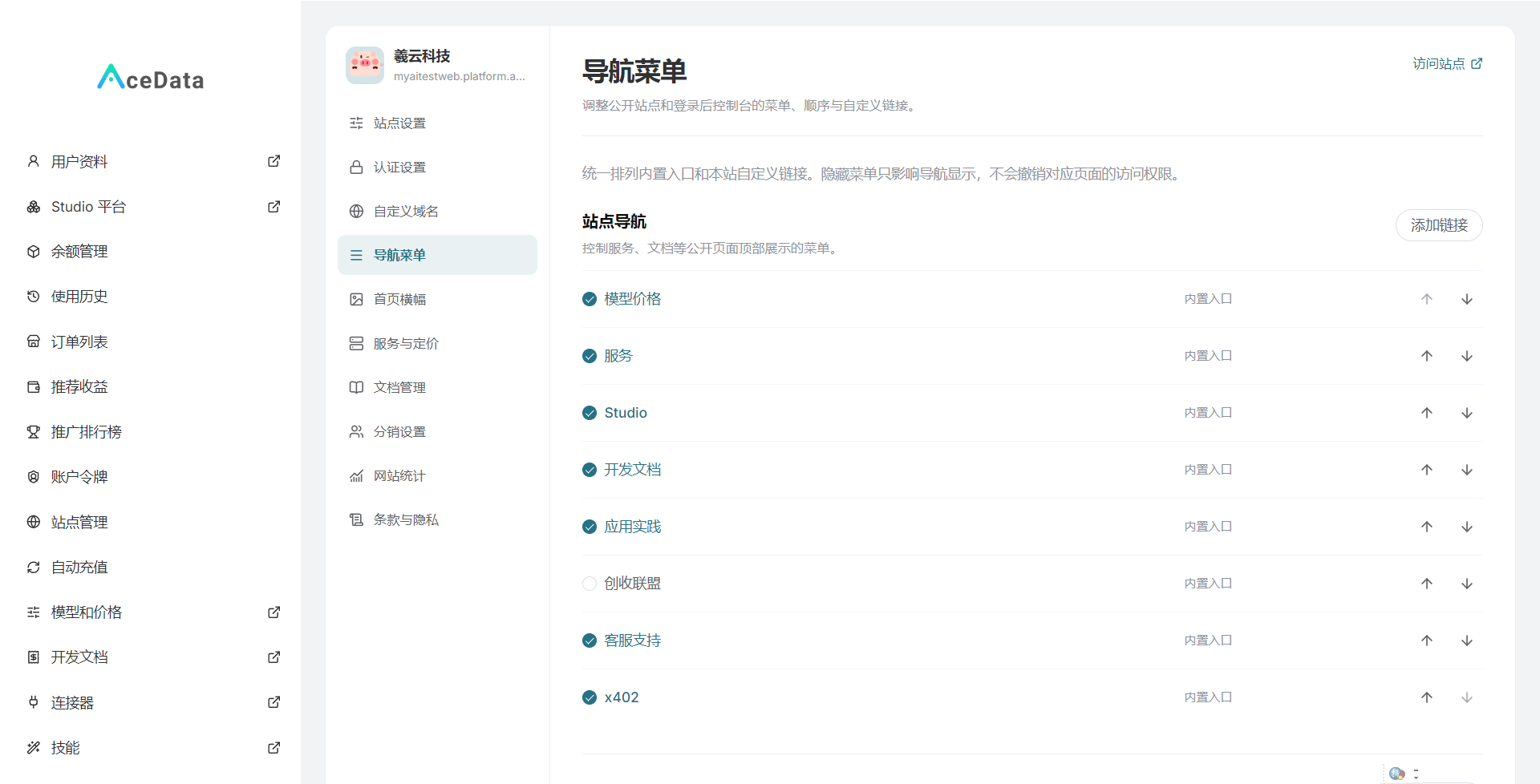Move Studio row down one position
Viewport: 1540px width, 784px height.
tap(1467, 413)
